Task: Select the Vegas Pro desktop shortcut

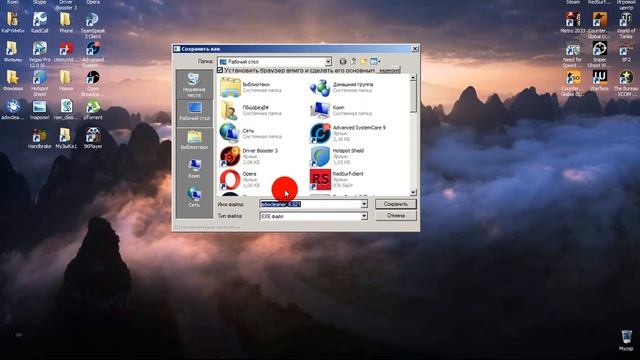Action: coord(40,54)
